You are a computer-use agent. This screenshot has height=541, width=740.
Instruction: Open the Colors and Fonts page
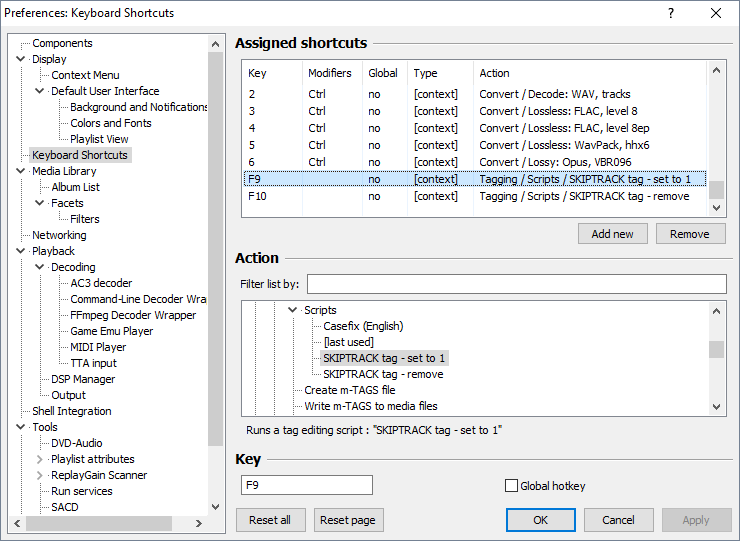pos(110,123)
